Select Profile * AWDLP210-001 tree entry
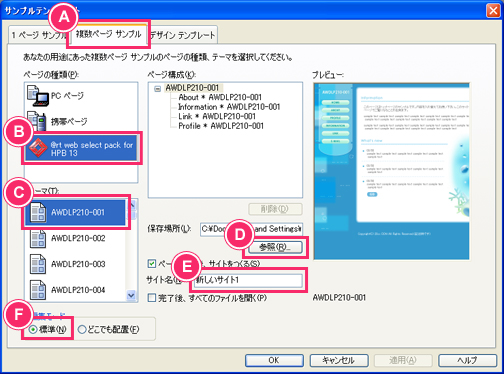 click(221, 126)
